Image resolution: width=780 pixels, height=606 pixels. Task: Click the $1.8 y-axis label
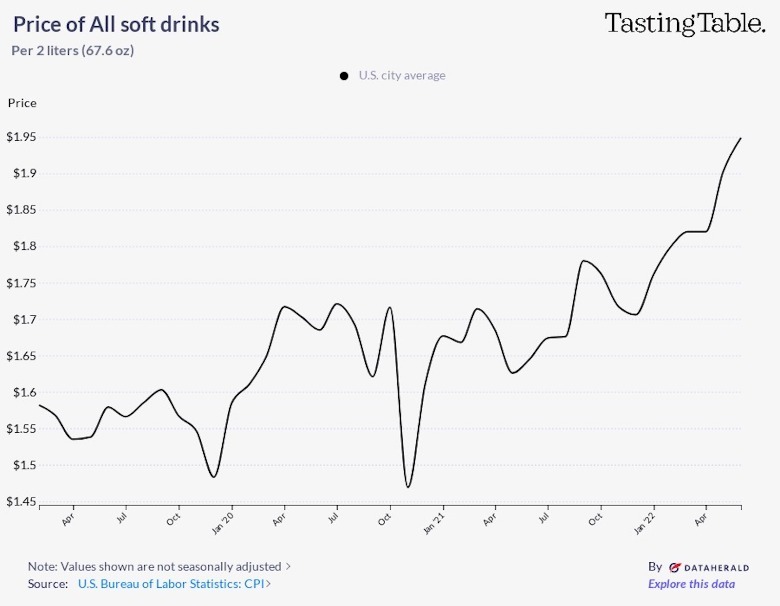coord(22,246)
